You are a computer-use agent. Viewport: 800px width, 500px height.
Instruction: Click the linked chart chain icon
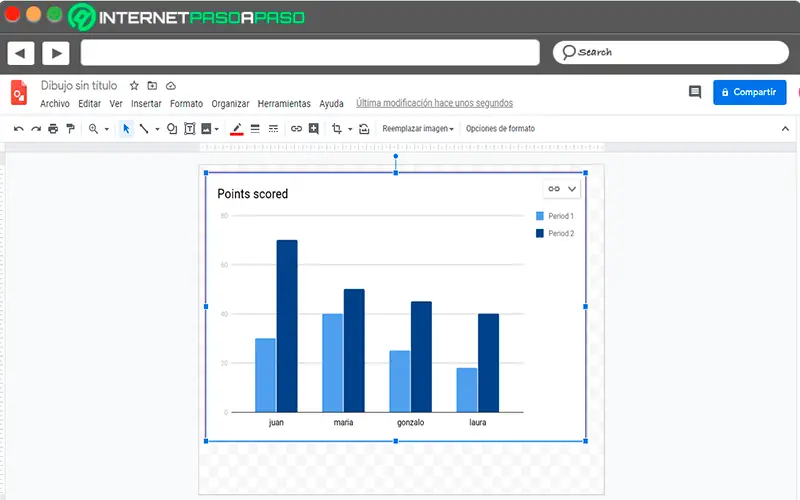(x=554, y=189)
